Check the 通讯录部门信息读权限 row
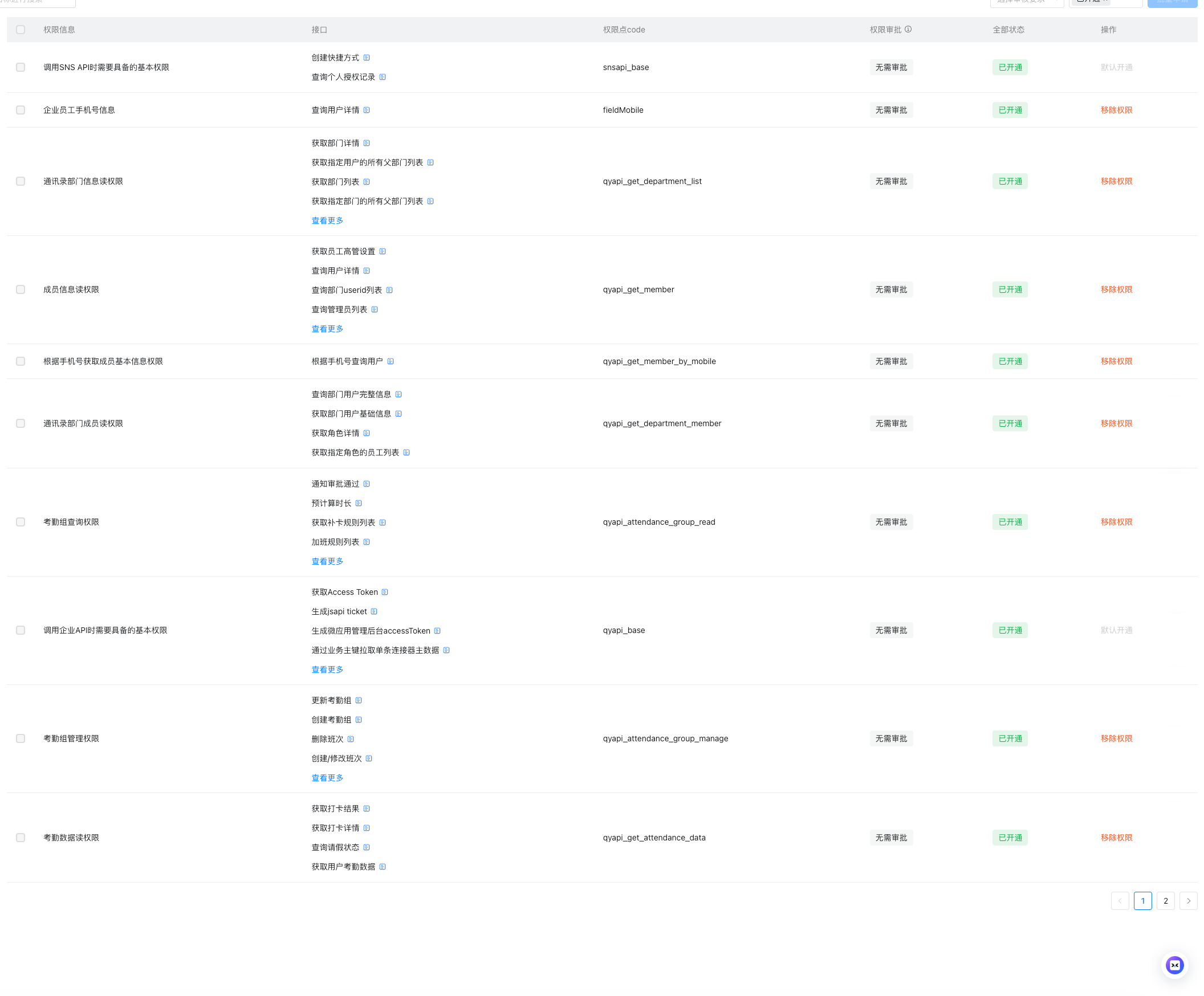The width and height of the screenshot is (1204, 996). [x=21, y=182]
